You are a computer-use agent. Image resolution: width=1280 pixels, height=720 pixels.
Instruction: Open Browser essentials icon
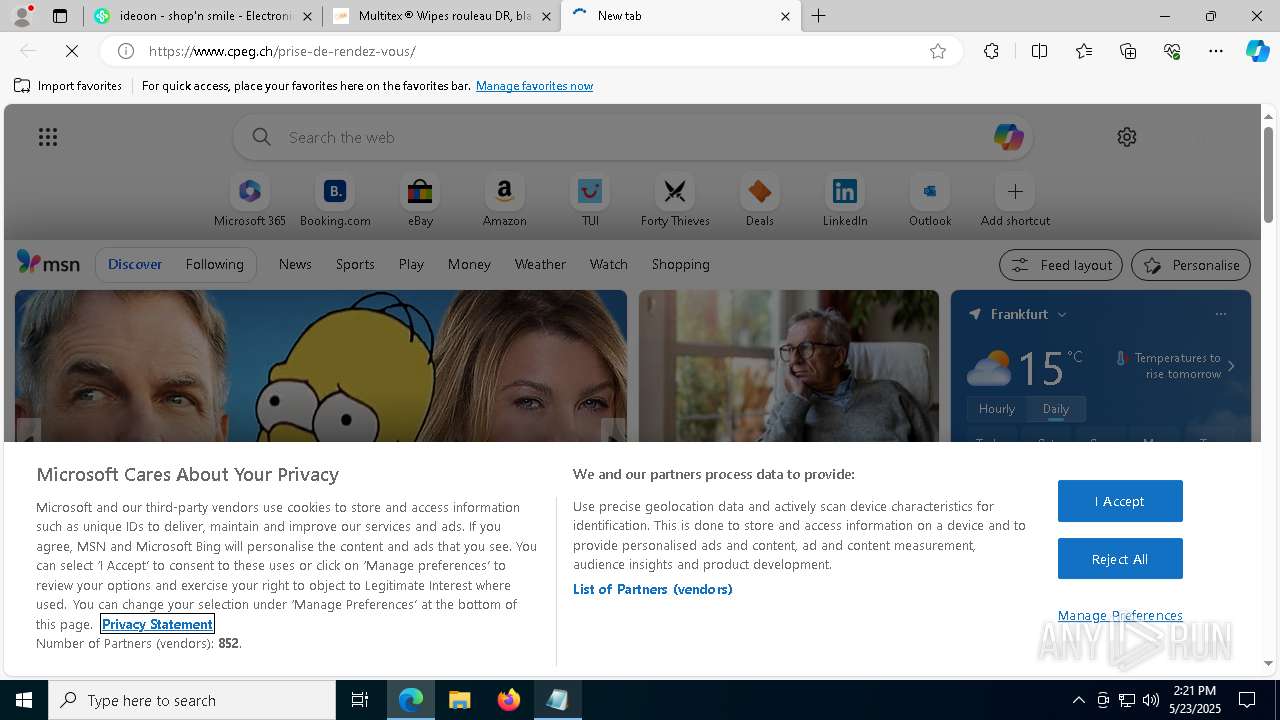pyautogui.click(x=1172, y=51)
